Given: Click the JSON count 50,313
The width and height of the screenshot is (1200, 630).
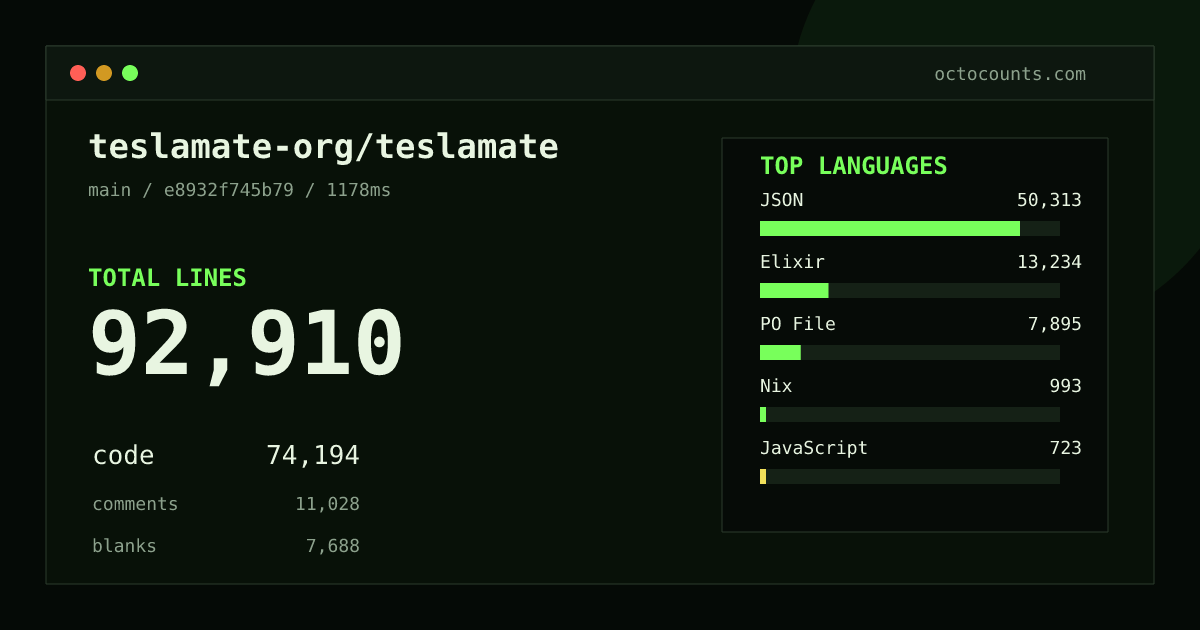Looking at the screenshot, I should (1049, 200).
